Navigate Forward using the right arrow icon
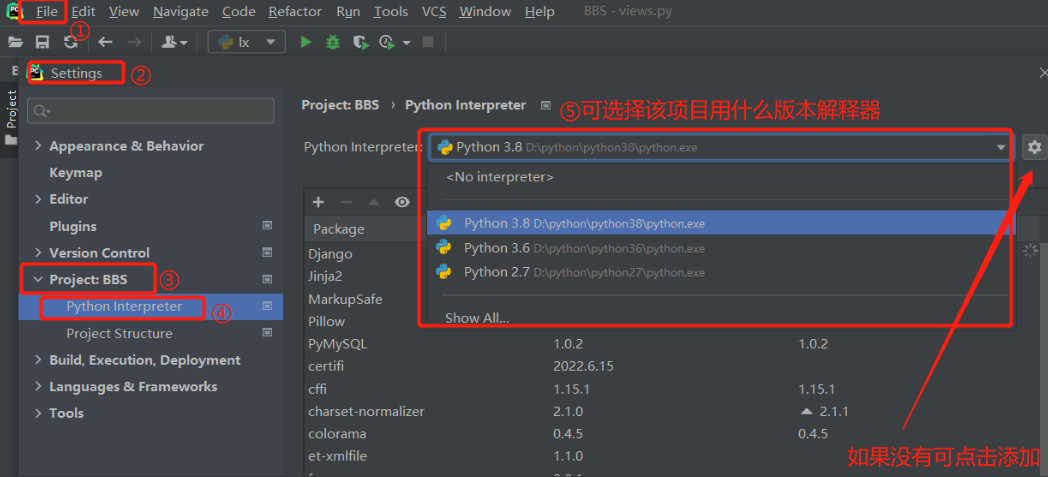Viewport: 1048px width, 477px height. pos(134,42)
